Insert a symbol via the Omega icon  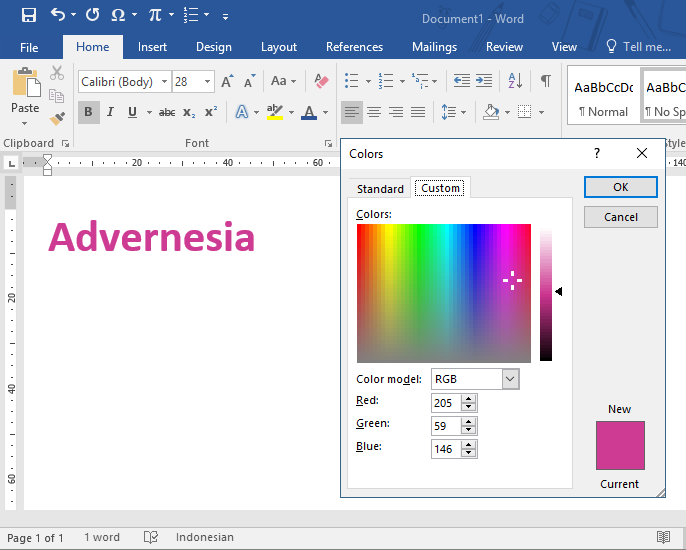pos(118,15)
